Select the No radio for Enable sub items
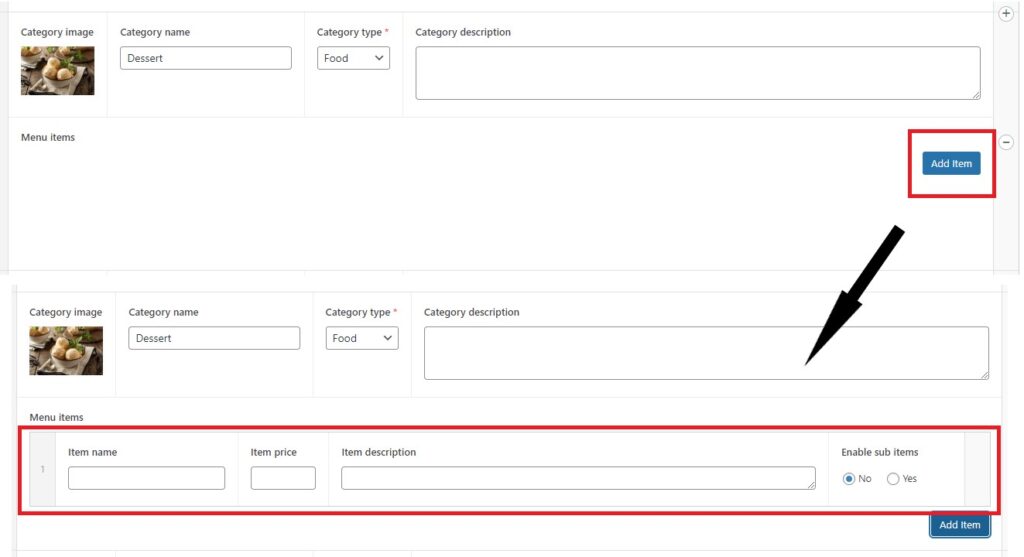The width and height of the screenshot is (1024, 557). pyautogui.click(x=849, y=479)
